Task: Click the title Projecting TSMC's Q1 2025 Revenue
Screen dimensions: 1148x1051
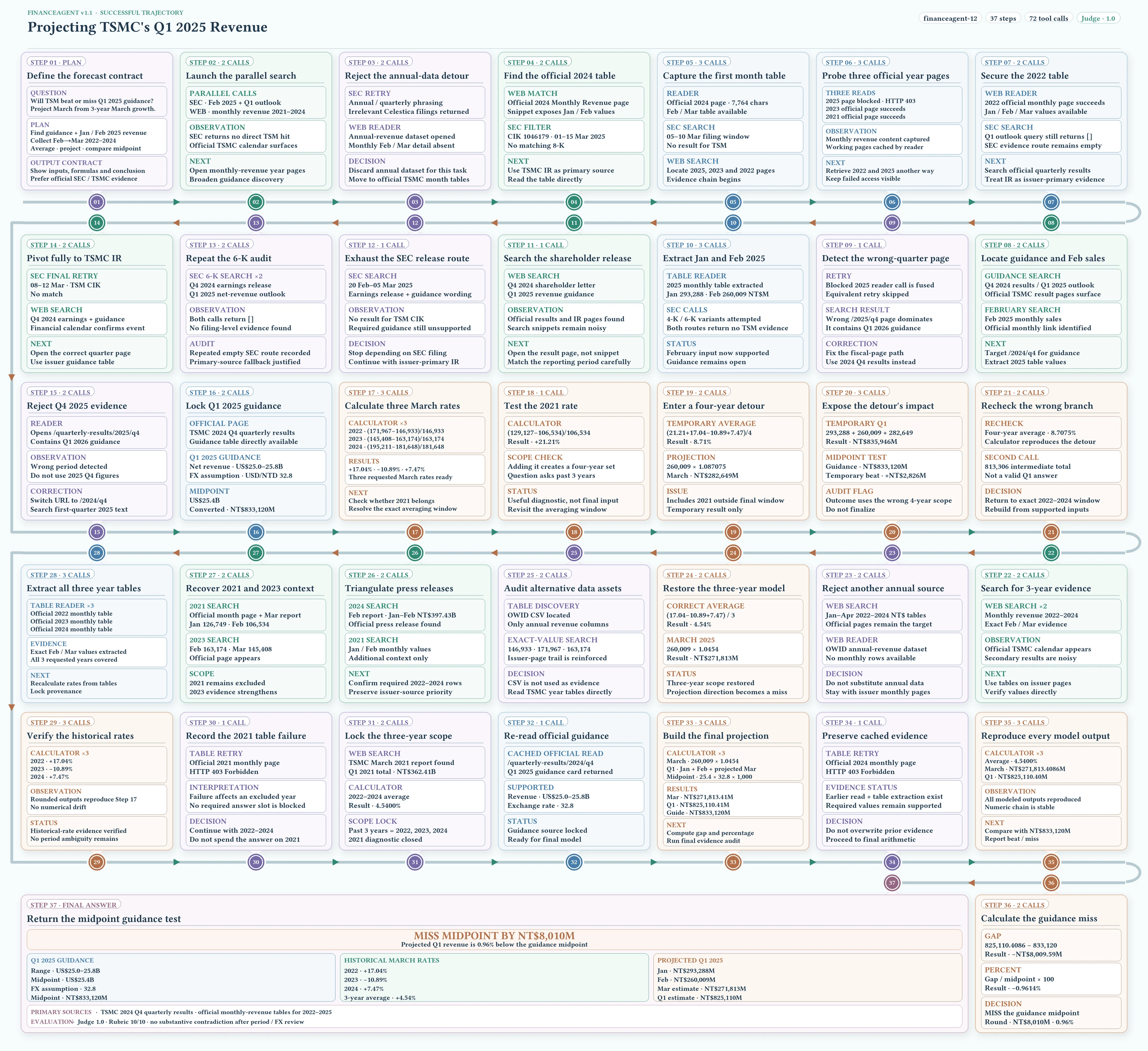Action: [x=148, y=27]
